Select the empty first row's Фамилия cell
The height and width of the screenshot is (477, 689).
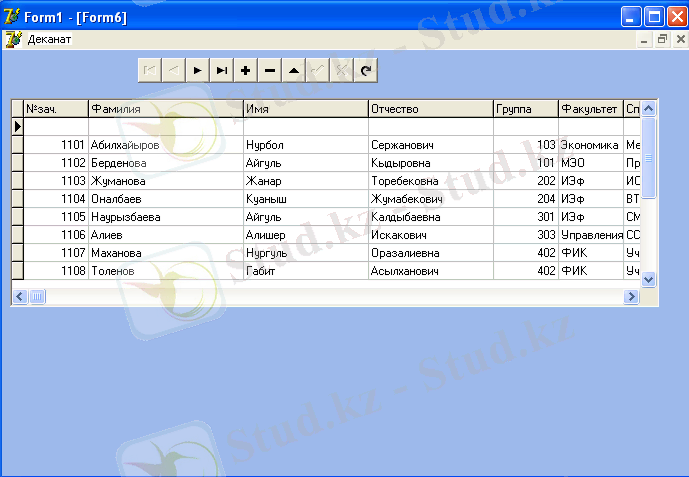(x=166, y=127)
